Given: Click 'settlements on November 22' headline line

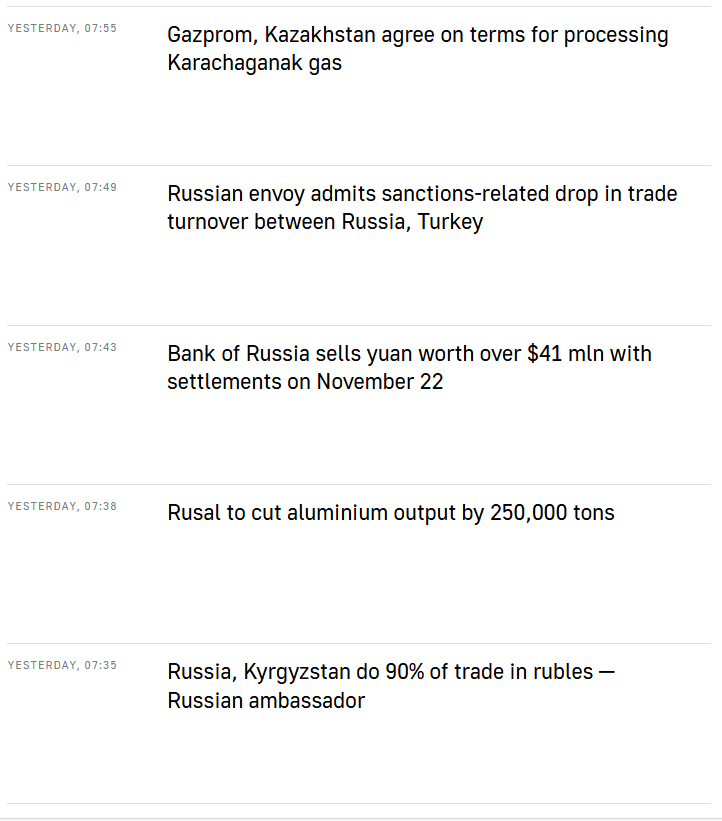Looking at the screenshot, I should [x=305, y=382].
